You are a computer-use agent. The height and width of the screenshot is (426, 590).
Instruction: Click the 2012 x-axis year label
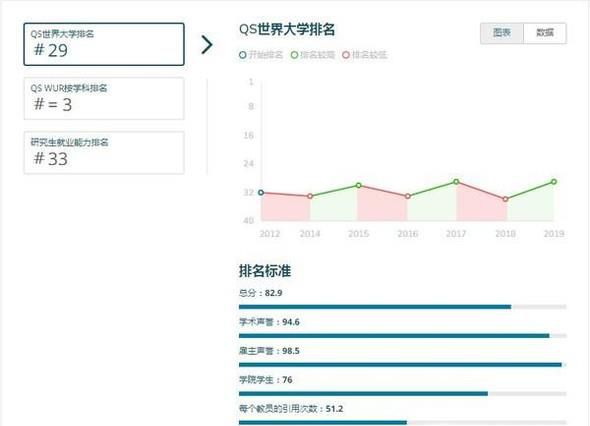click(x=270, y=234)
